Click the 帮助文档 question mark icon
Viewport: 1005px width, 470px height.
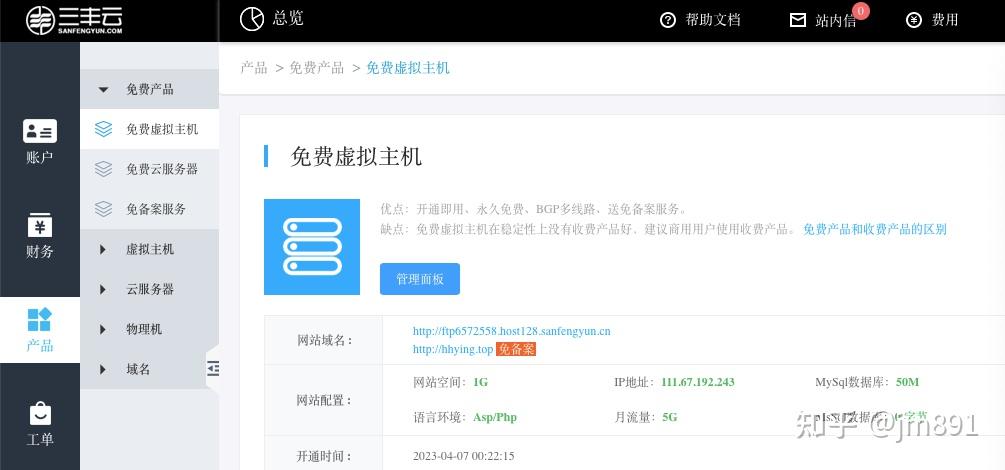[x=668, y=20]
